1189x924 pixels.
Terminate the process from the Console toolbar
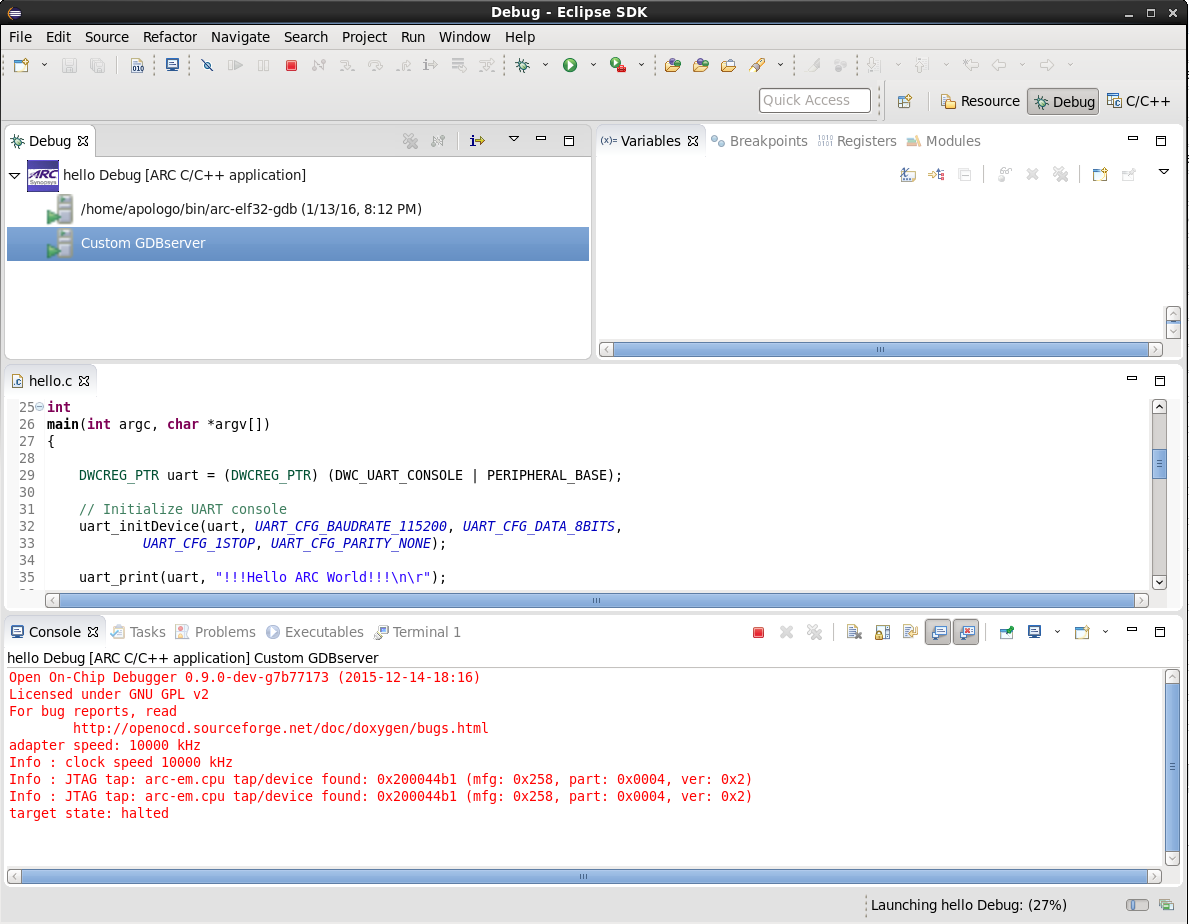(758, 632)
